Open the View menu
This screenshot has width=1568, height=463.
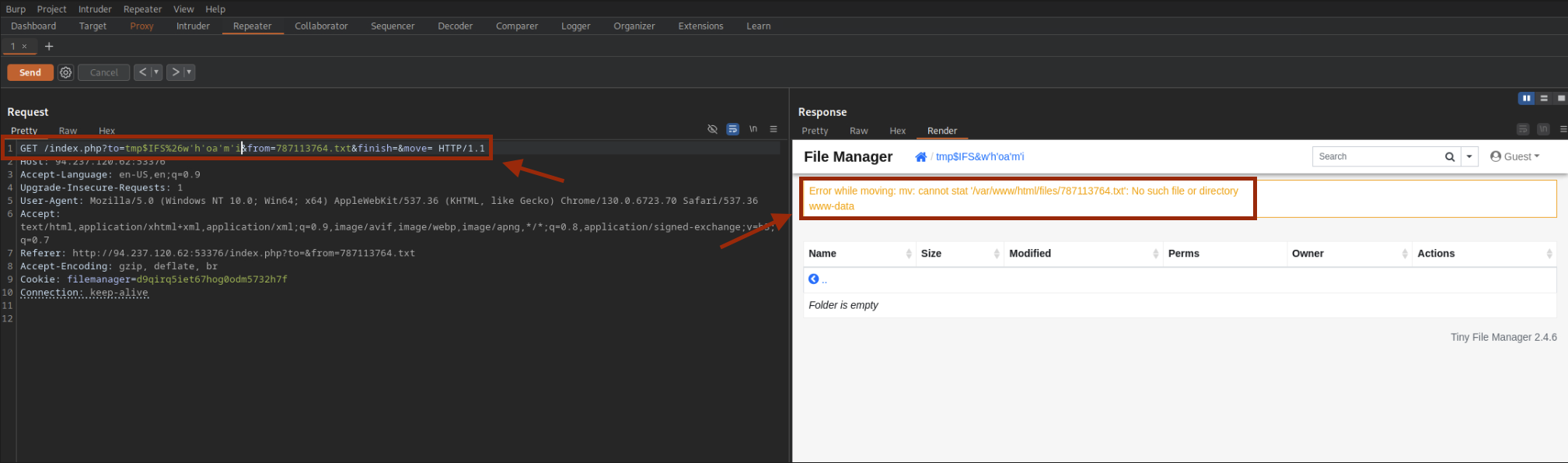pyautogui.click(x=184, y=9)
